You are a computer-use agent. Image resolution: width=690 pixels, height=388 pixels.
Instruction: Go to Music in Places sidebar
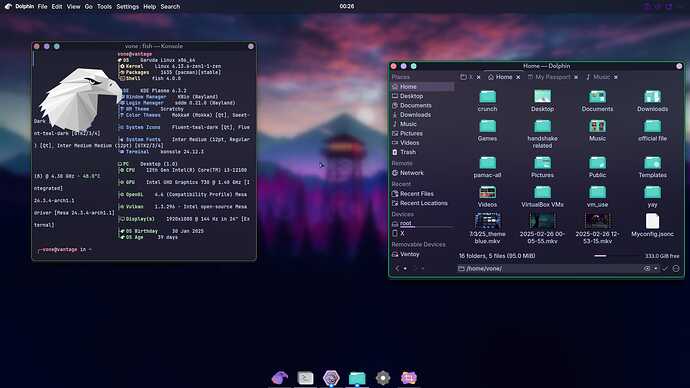point(422,124)
